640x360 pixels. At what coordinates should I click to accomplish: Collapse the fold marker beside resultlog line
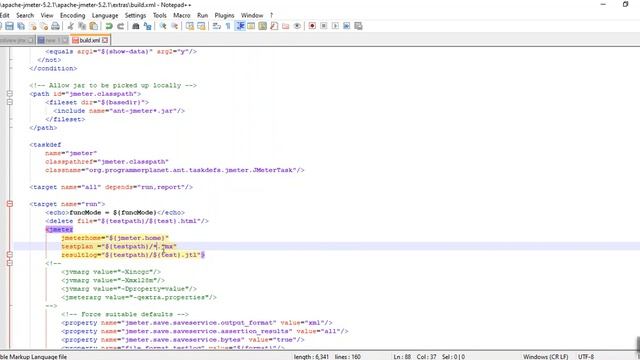tap(10, 254)
